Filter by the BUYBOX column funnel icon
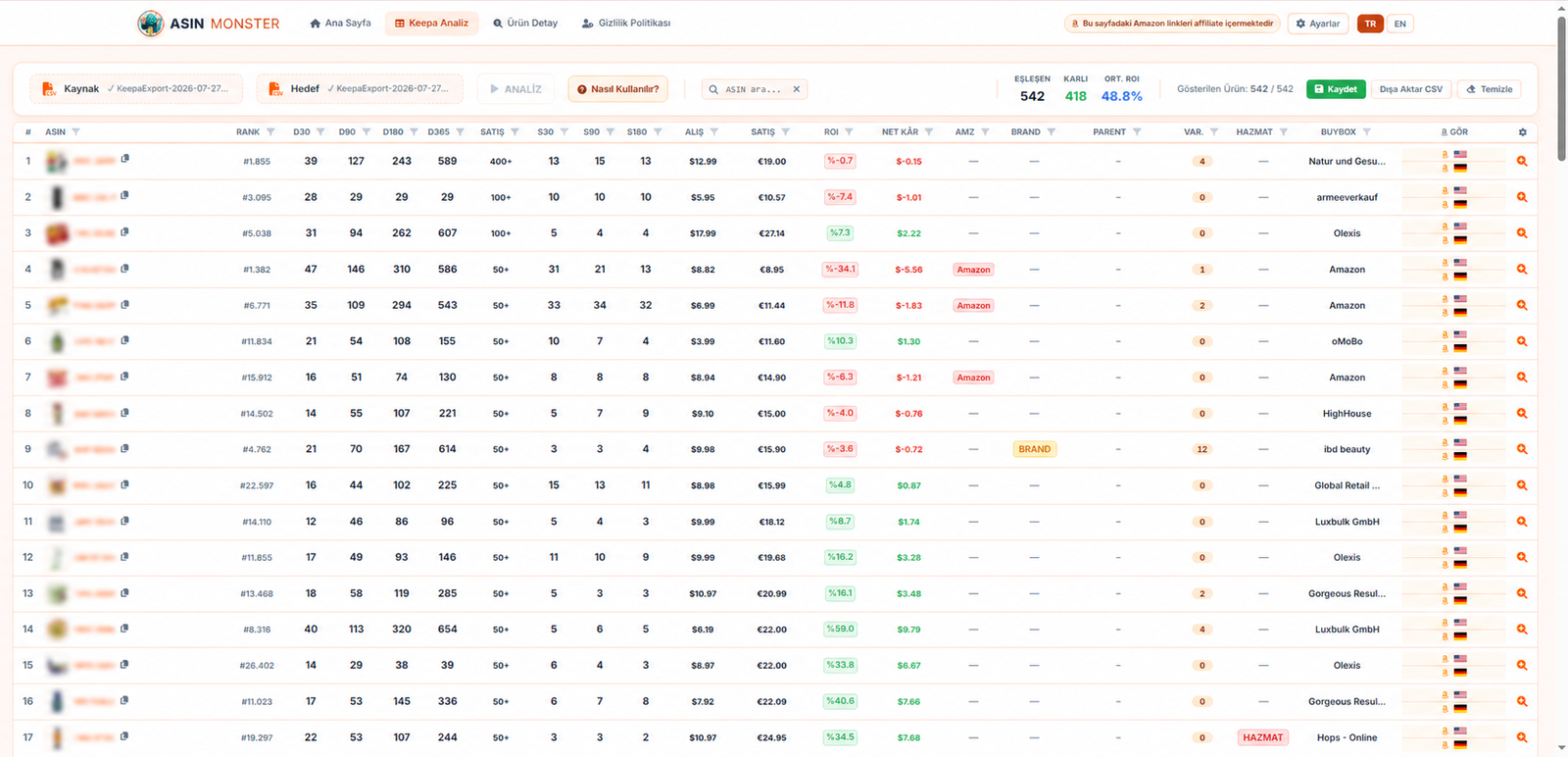The height and width of the screenshot is (757, 1568). tap(1366, 131)
